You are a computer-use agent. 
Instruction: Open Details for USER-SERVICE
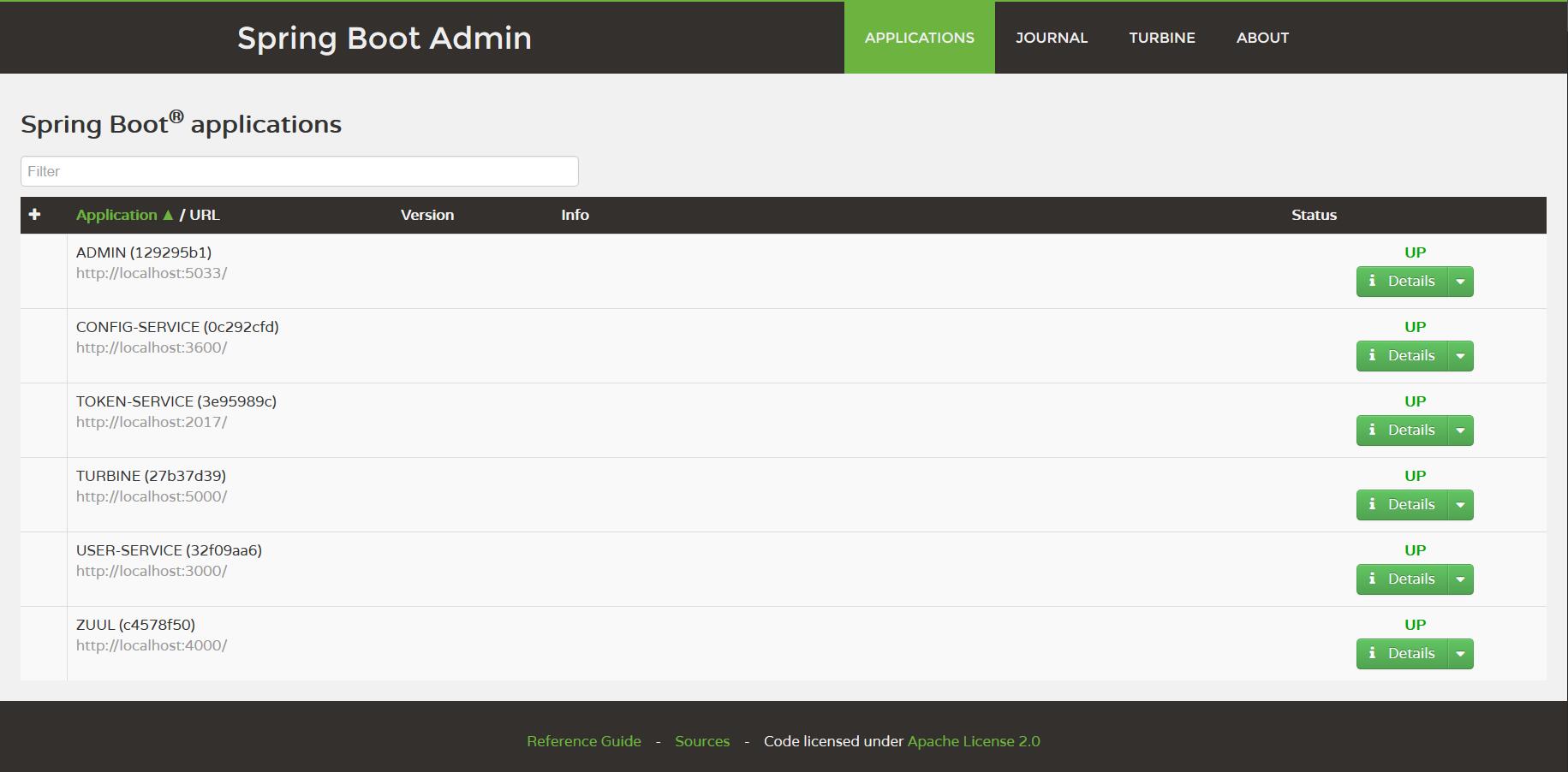coord(1402,579)
